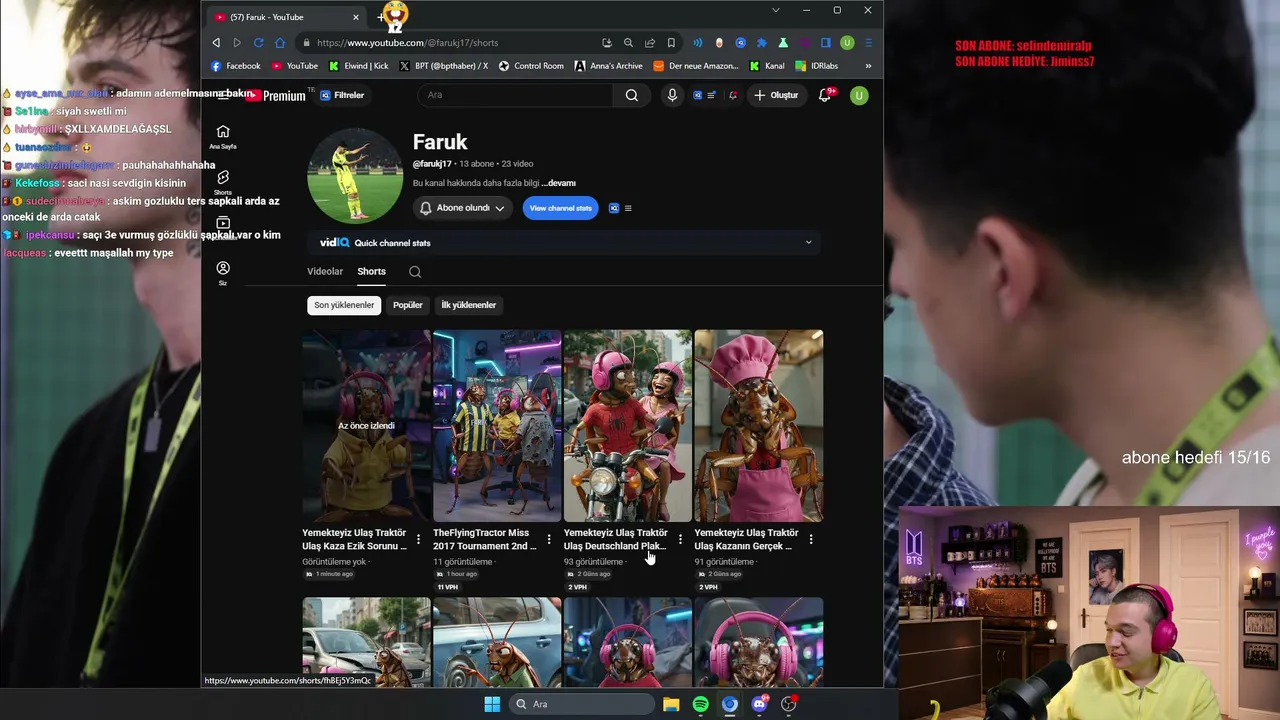Open the Facebook bookmark

coord(236,66)
